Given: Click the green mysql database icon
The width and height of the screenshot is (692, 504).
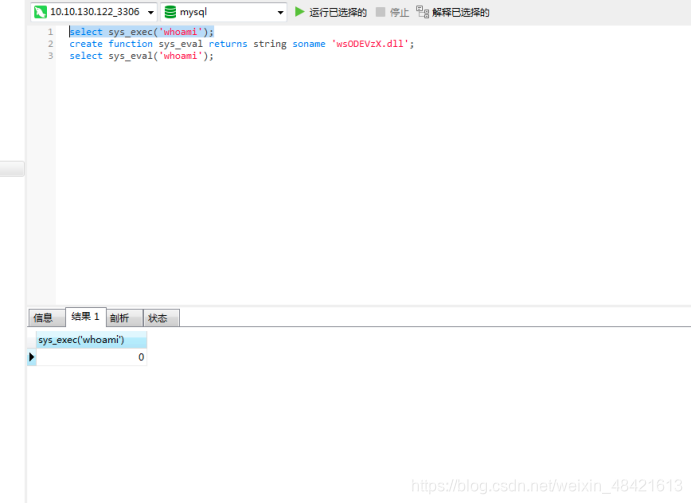Looking at the screenshot, I should (x=170, y=12).
